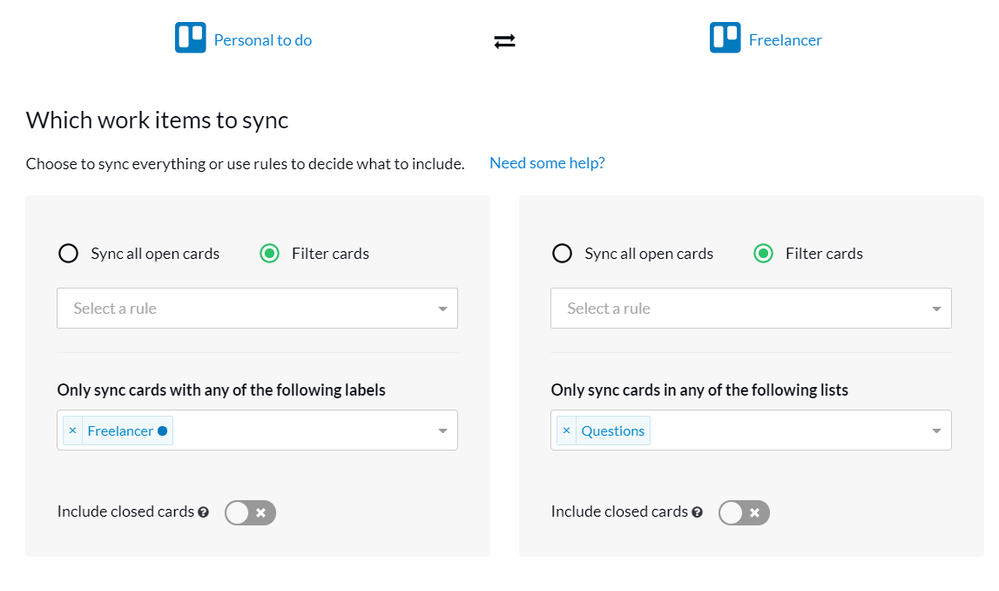Click the two-way sync arrows icon

click(505, 41)
